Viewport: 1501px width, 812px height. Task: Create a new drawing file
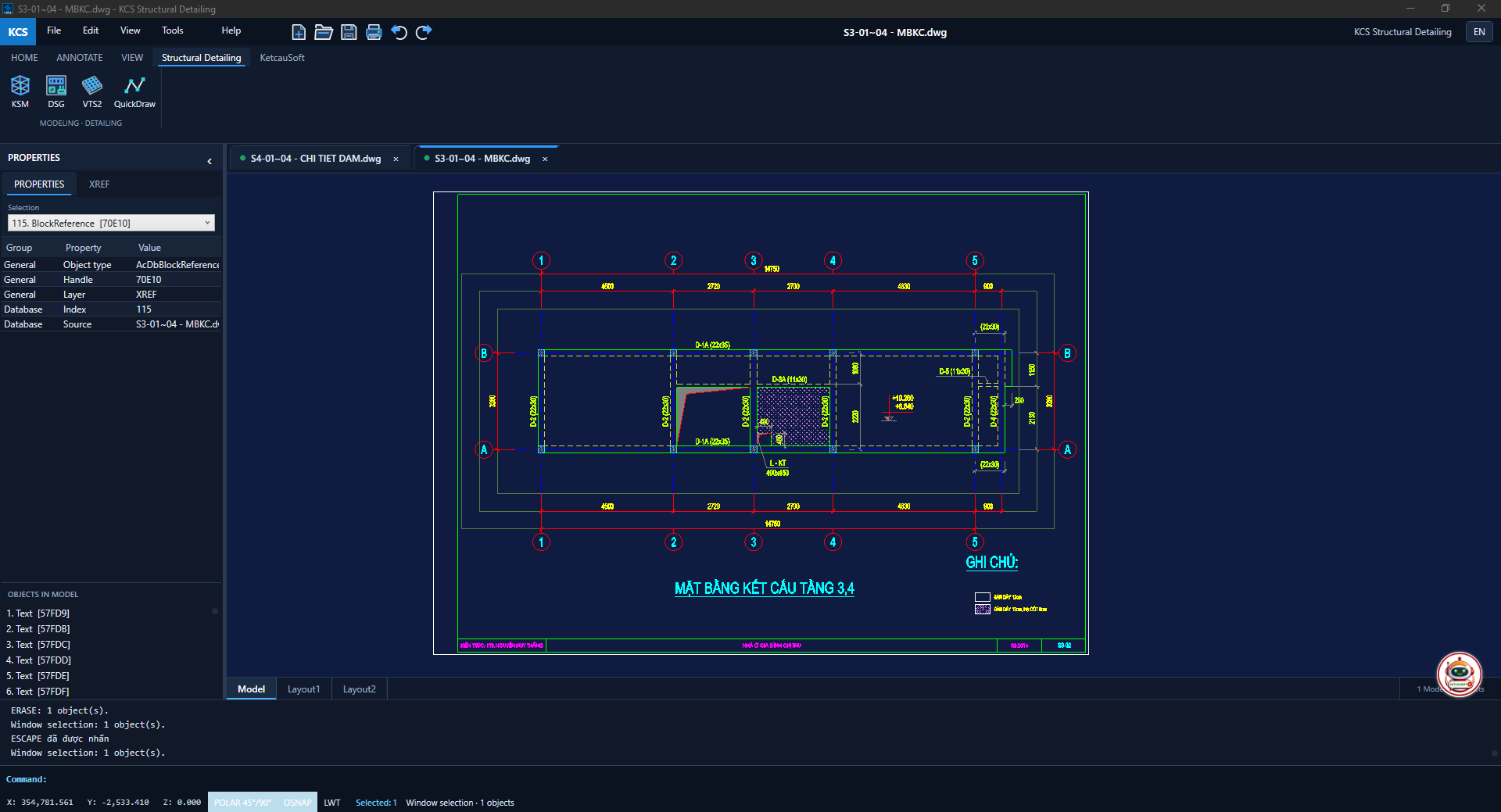point(299,32)
